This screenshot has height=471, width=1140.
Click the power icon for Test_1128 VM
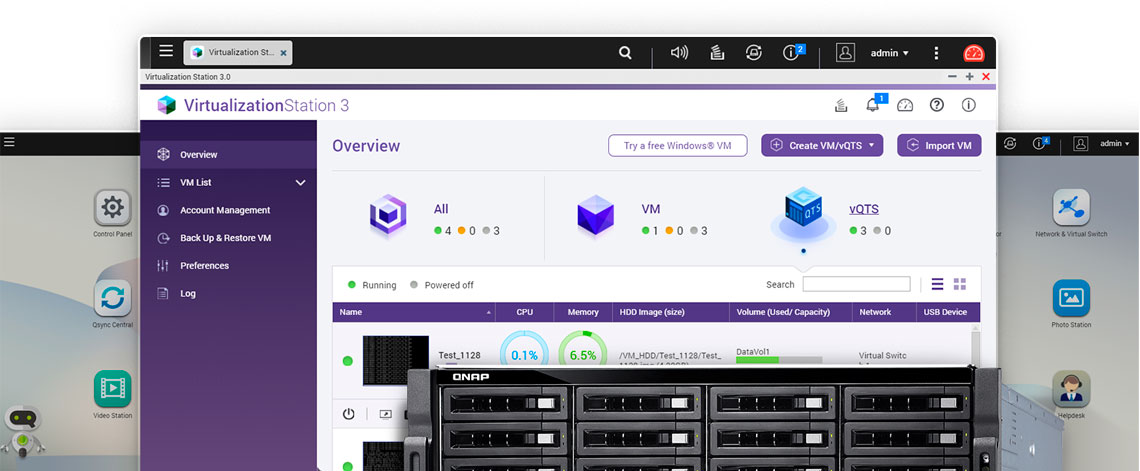coord(348,414)
